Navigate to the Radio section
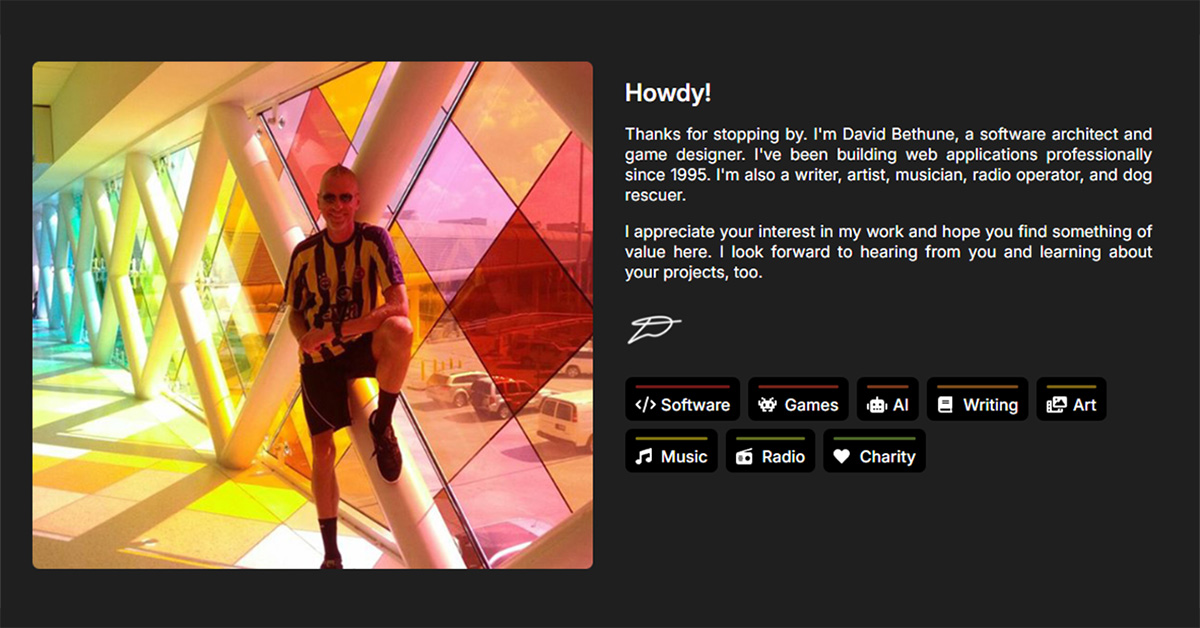Screen dimensions: 1200x628 [770, 451]
